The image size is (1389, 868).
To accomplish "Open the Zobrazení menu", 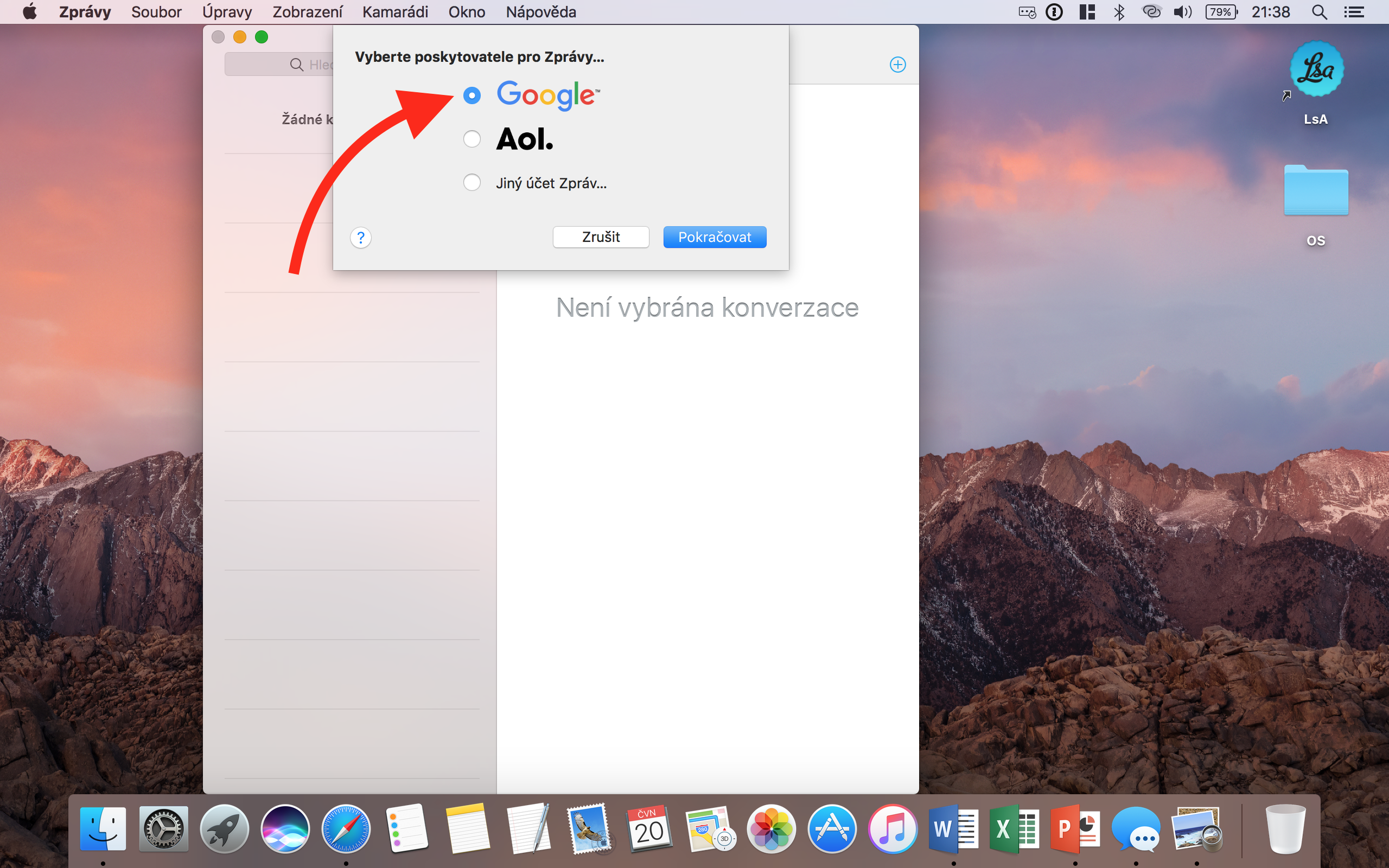I will coord(307,11).
